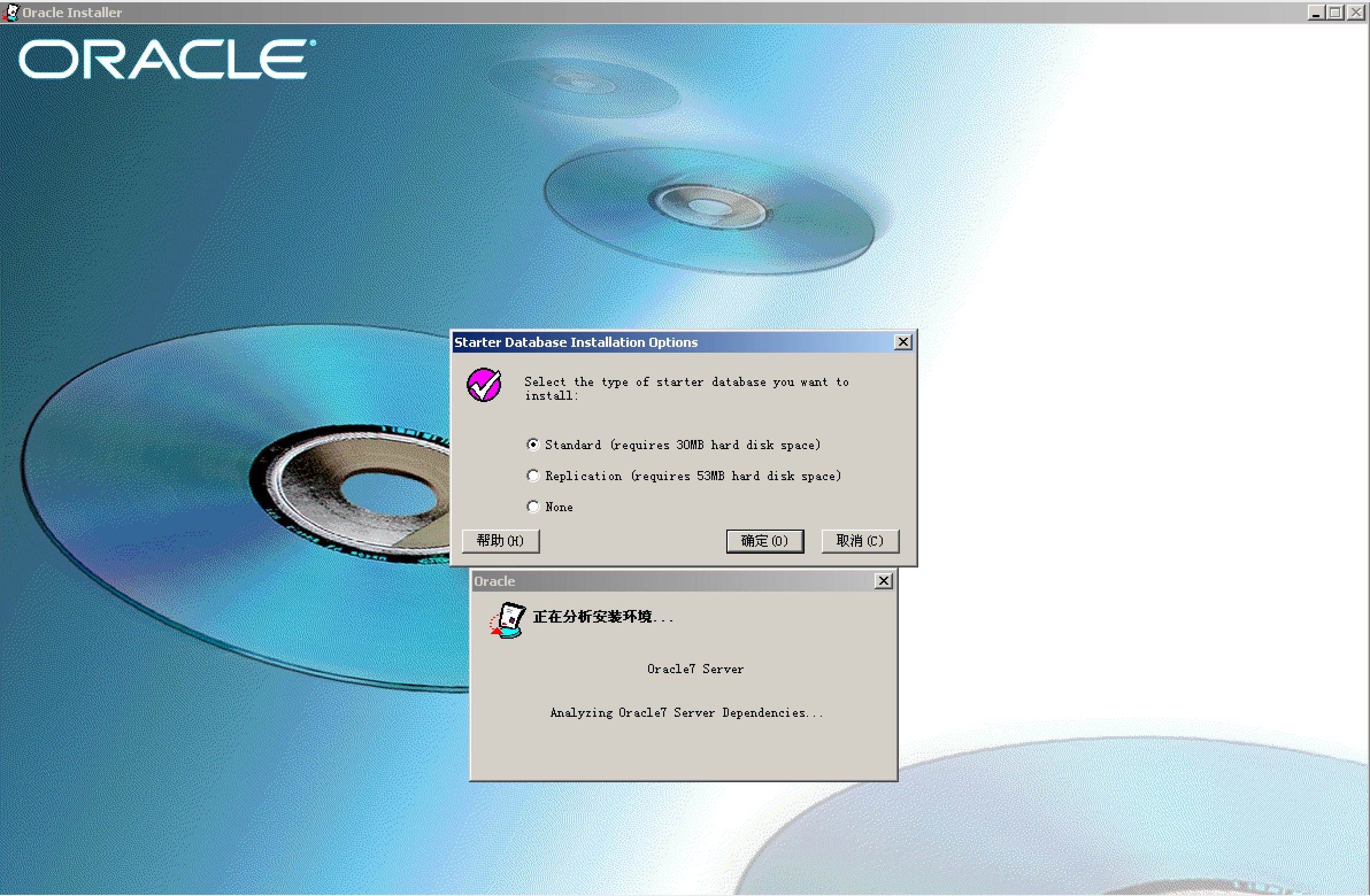
Task: Click the Replication requires 53MB label text
Action: [692, 476]
